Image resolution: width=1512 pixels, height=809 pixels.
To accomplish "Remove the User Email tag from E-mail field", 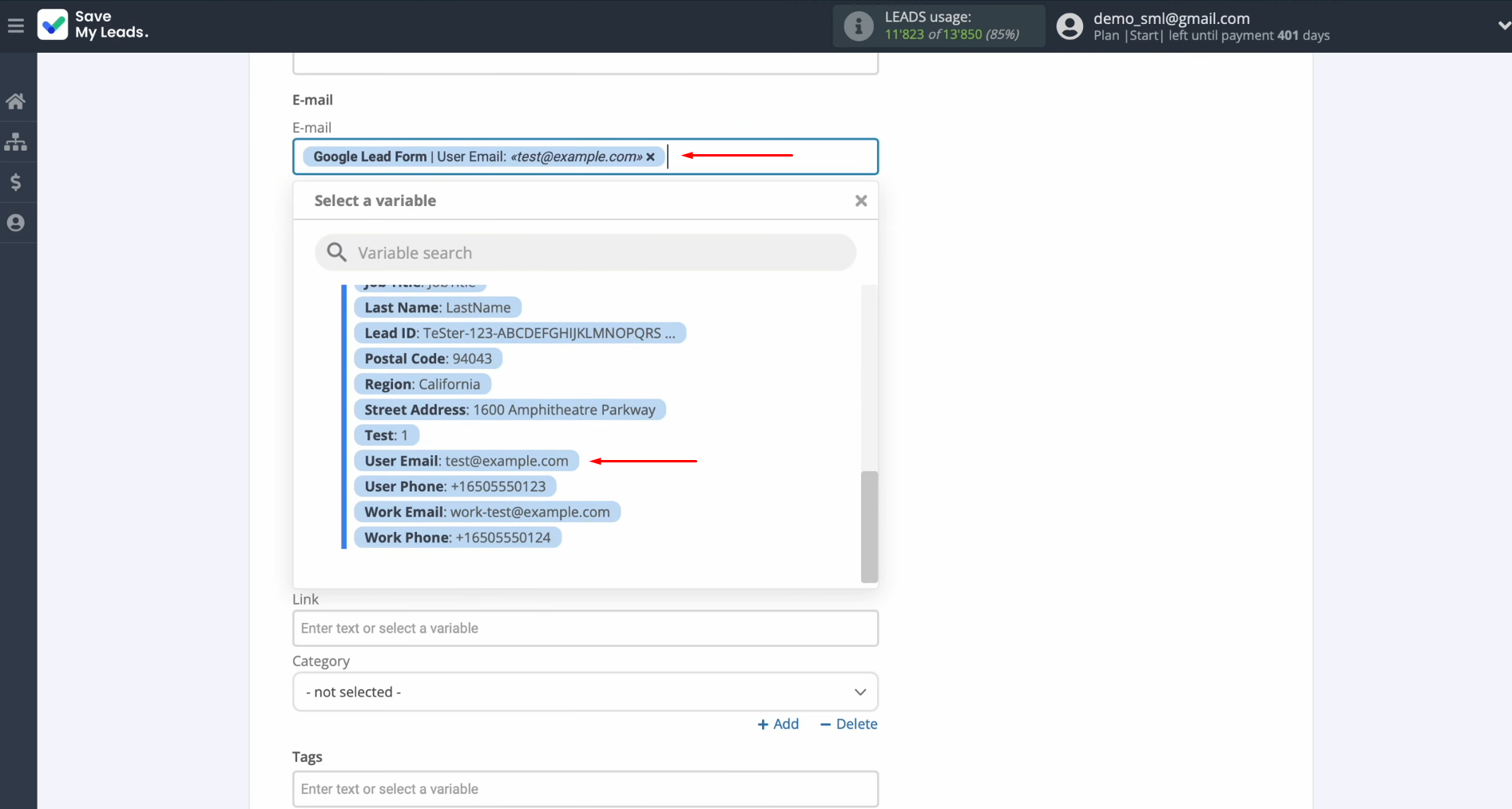I will pyautogui.click(x=651, y=157).
